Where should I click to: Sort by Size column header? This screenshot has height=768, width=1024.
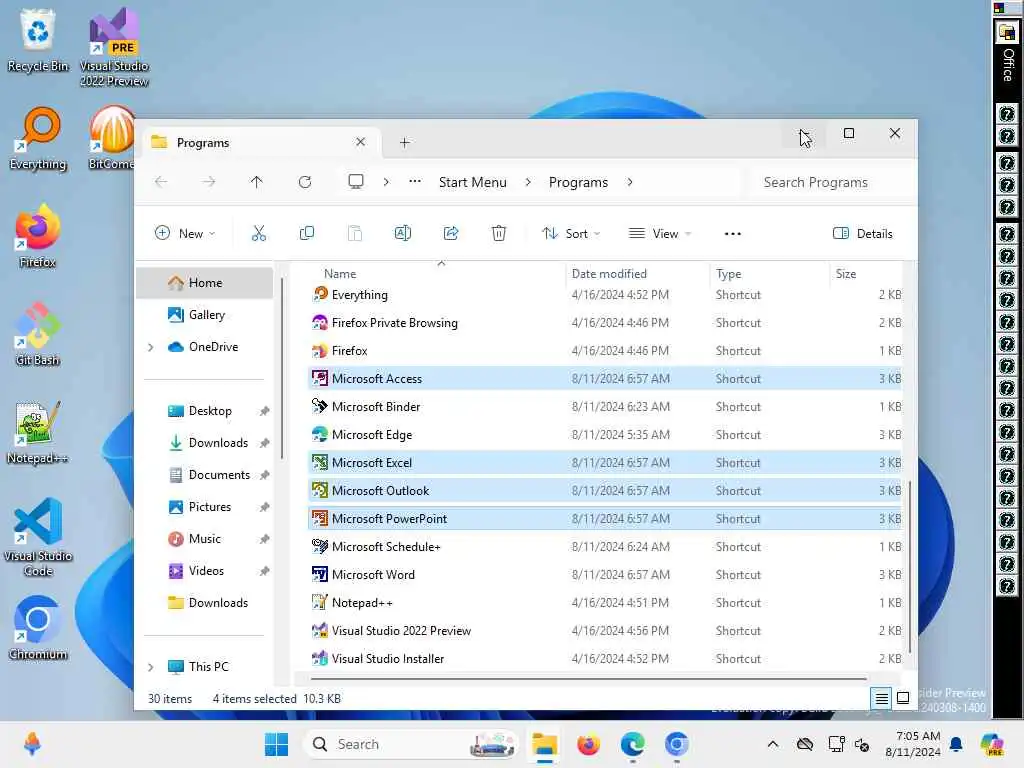pos(866,274)
